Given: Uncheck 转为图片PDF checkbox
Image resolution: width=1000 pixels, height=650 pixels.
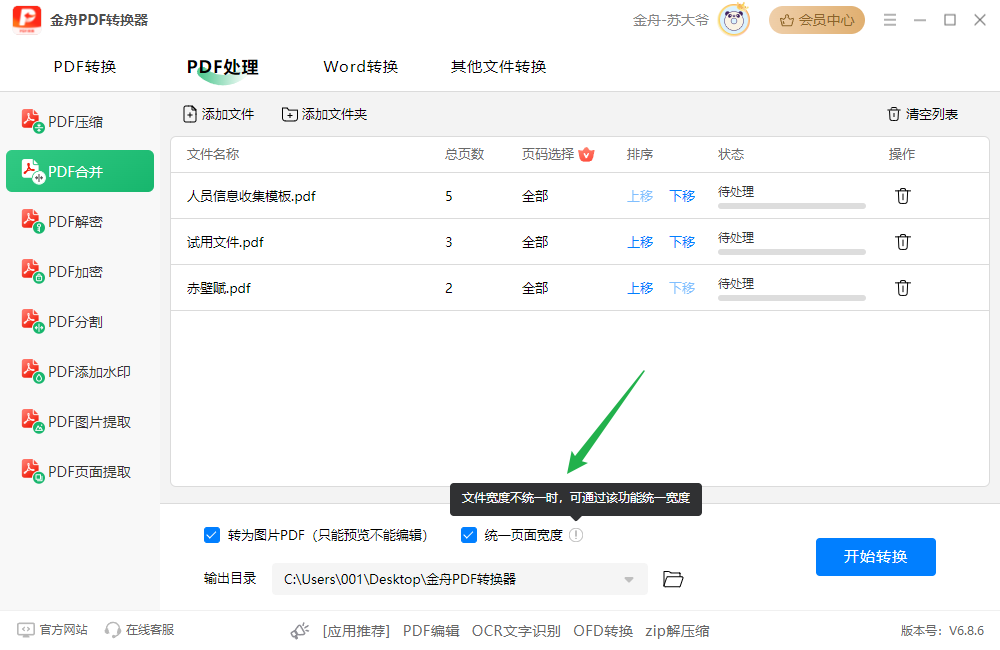Looking at the screenshot, I should tap(212, 535).
